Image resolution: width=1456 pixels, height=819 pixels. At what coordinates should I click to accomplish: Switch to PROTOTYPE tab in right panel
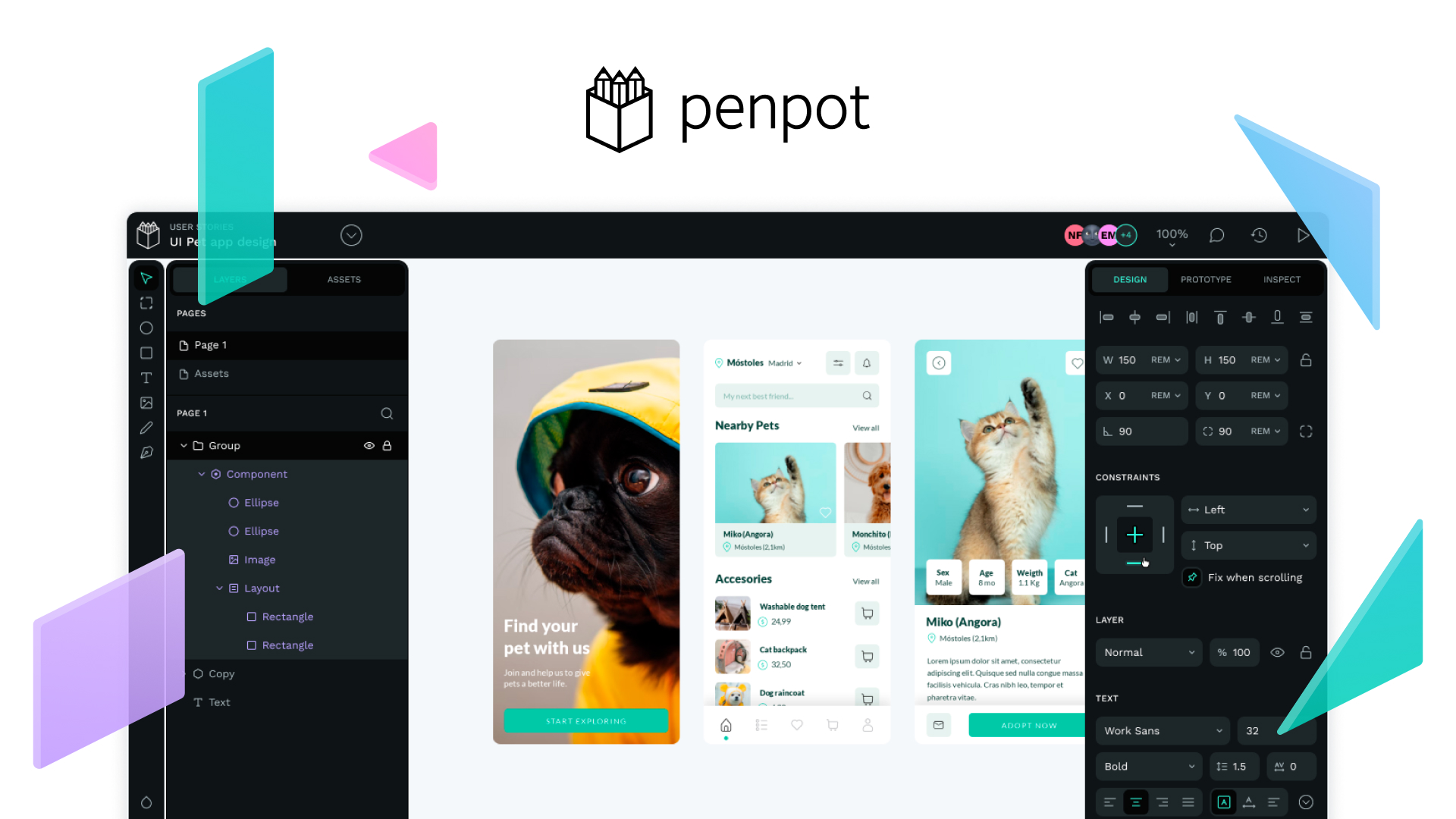(1206, 279)
